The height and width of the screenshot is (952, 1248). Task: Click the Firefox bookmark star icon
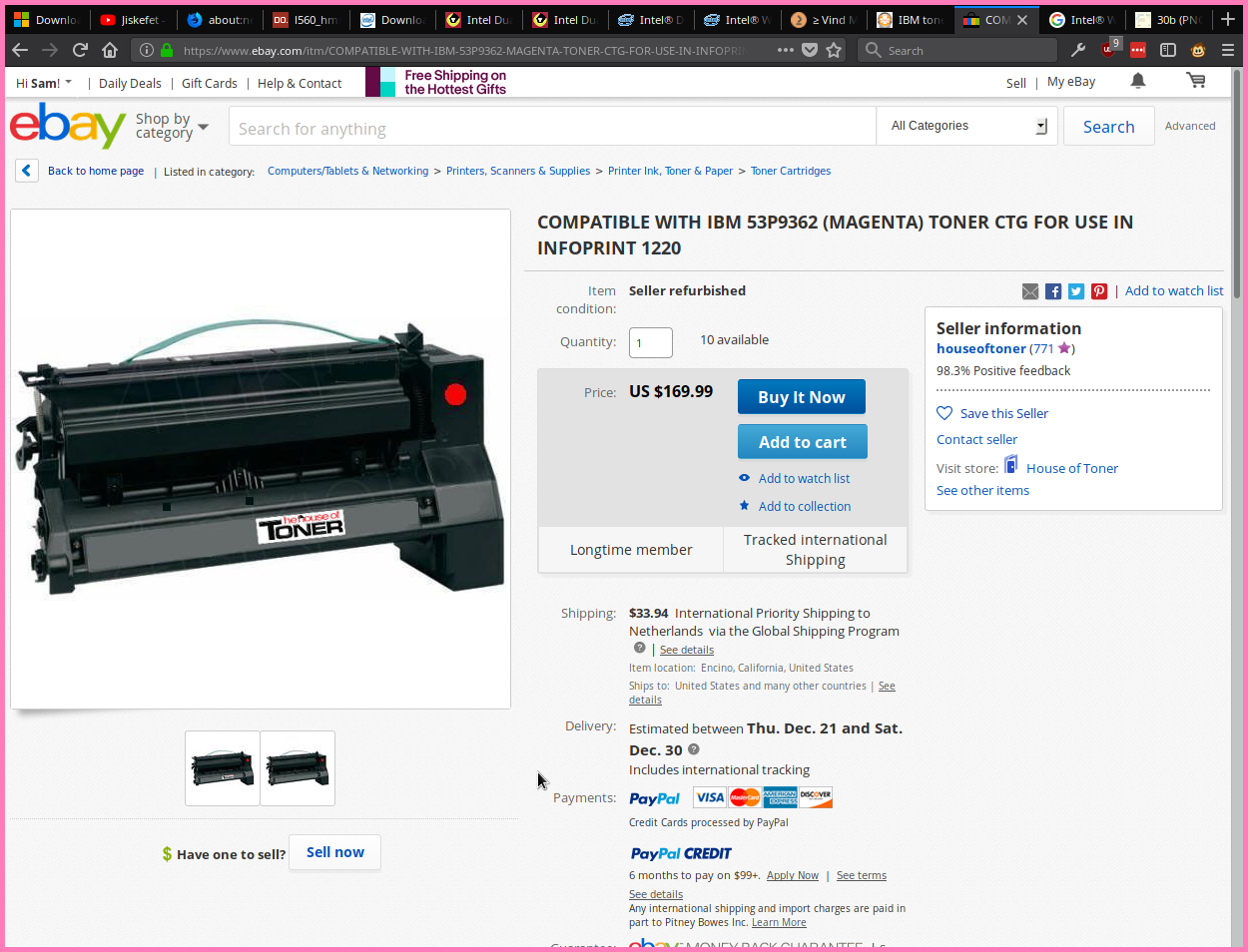pos(834,50)
